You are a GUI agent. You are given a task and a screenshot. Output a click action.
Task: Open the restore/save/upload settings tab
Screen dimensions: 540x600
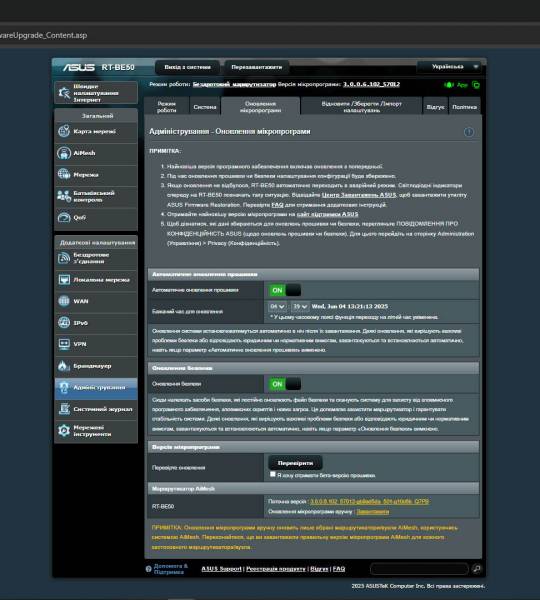pos(361,107)
